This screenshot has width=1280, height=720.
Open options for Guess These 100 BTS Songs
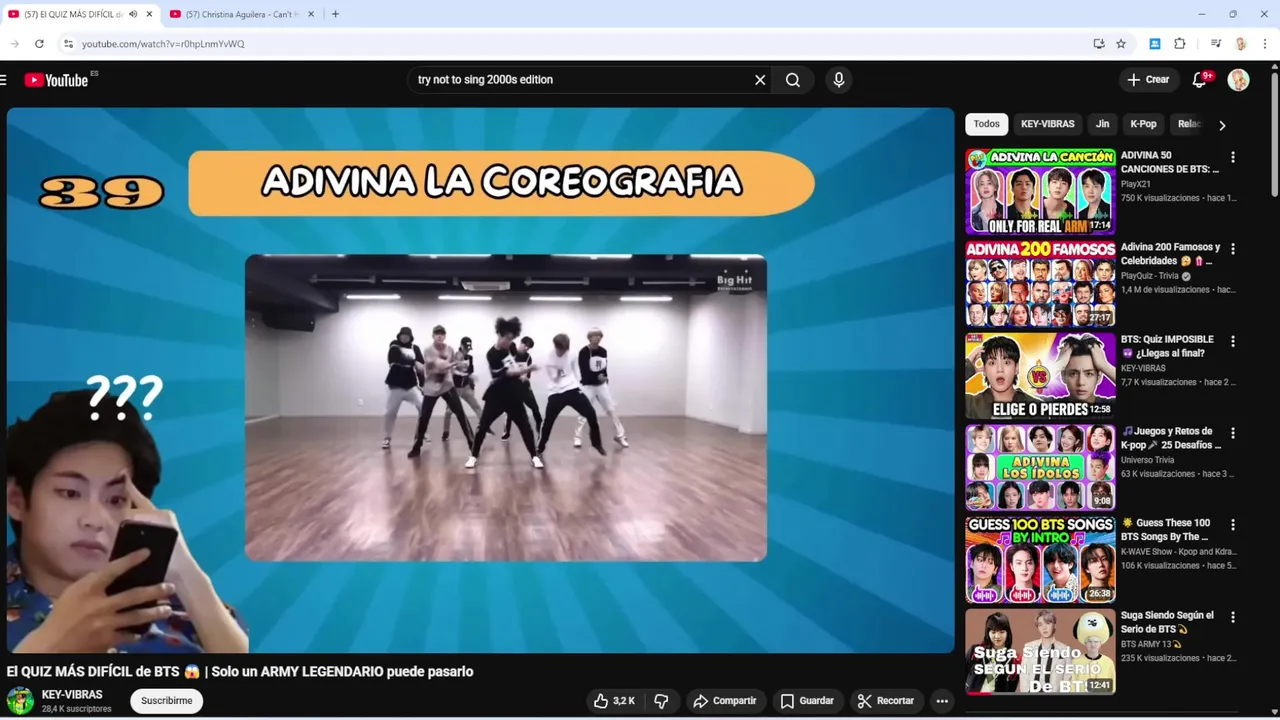pyautogui.click(x=1233, y=524)
